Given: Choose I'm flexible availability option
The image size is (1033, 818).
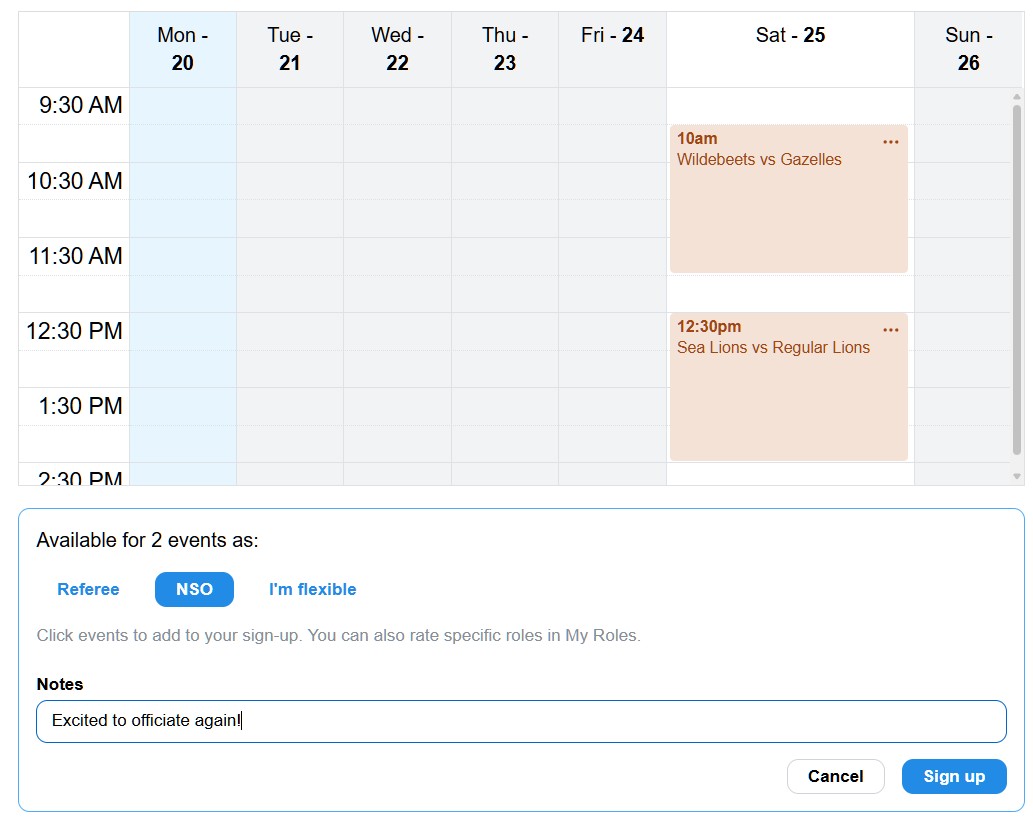Looking at the screenshot, I should tap(312, 589).
